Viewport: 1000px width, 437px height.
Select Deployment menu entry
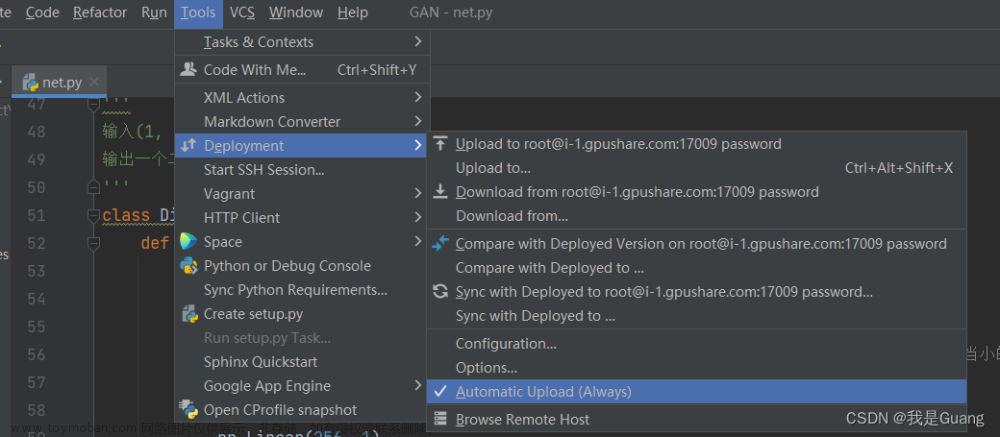click(x=302, y=145)
